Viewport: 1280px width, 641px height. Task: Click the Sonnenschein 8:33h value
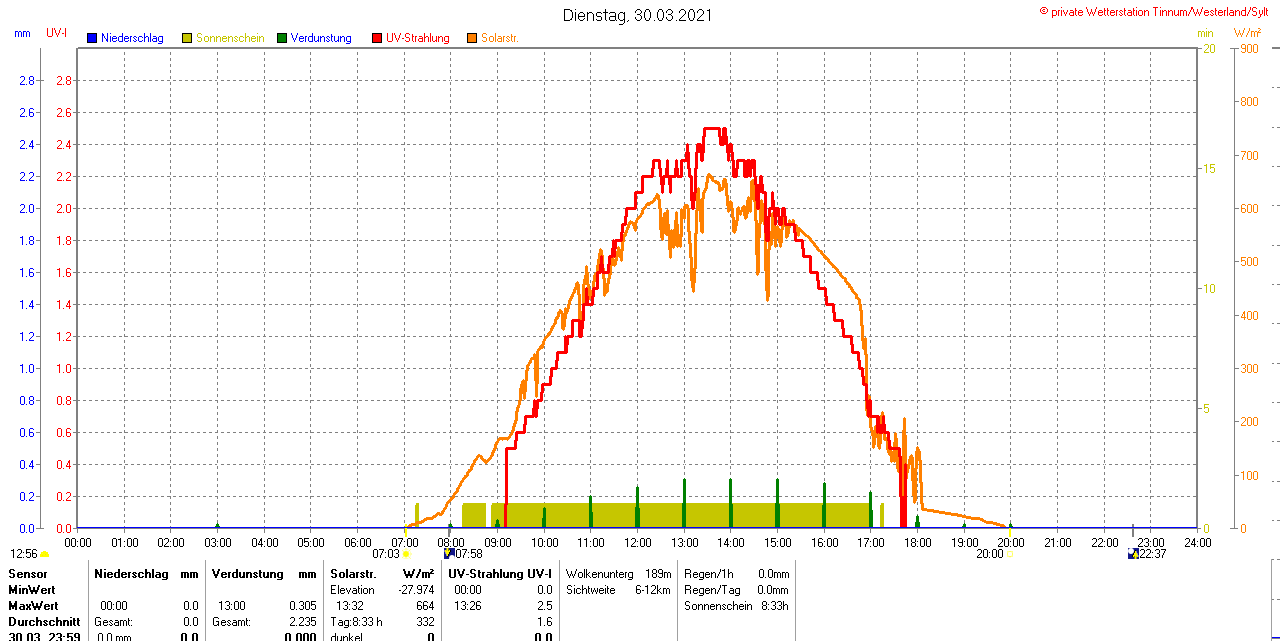pos(736,605)
